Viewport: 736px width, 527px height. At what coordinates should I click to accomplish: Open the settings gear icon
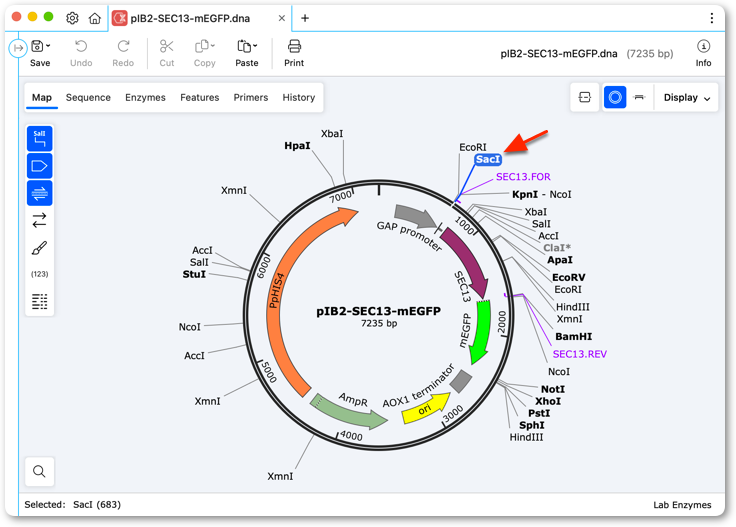click(72, 18)
